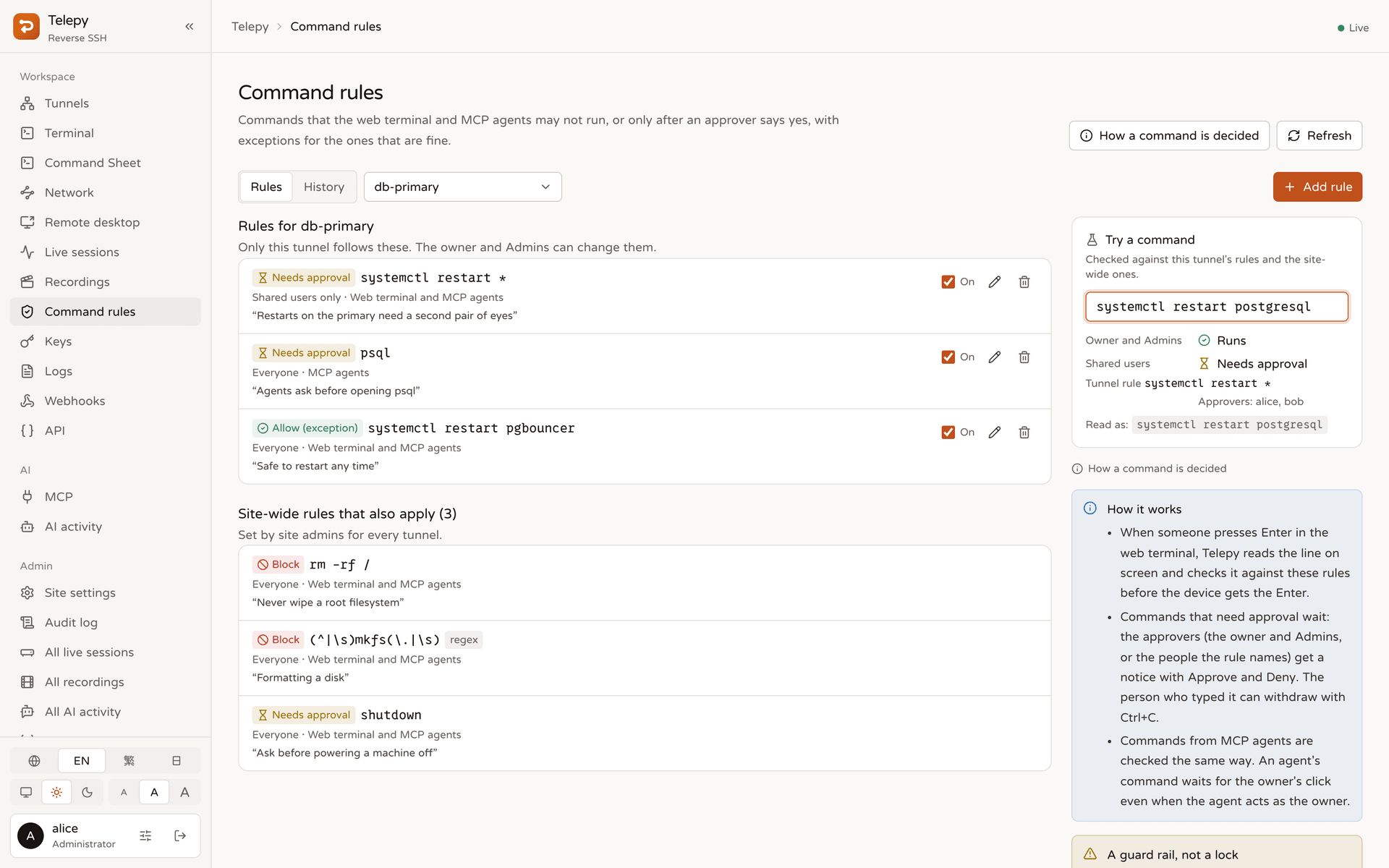
Task: Toggle the On checkbox for systemctl restart *
Action: [x=948, y=282]
